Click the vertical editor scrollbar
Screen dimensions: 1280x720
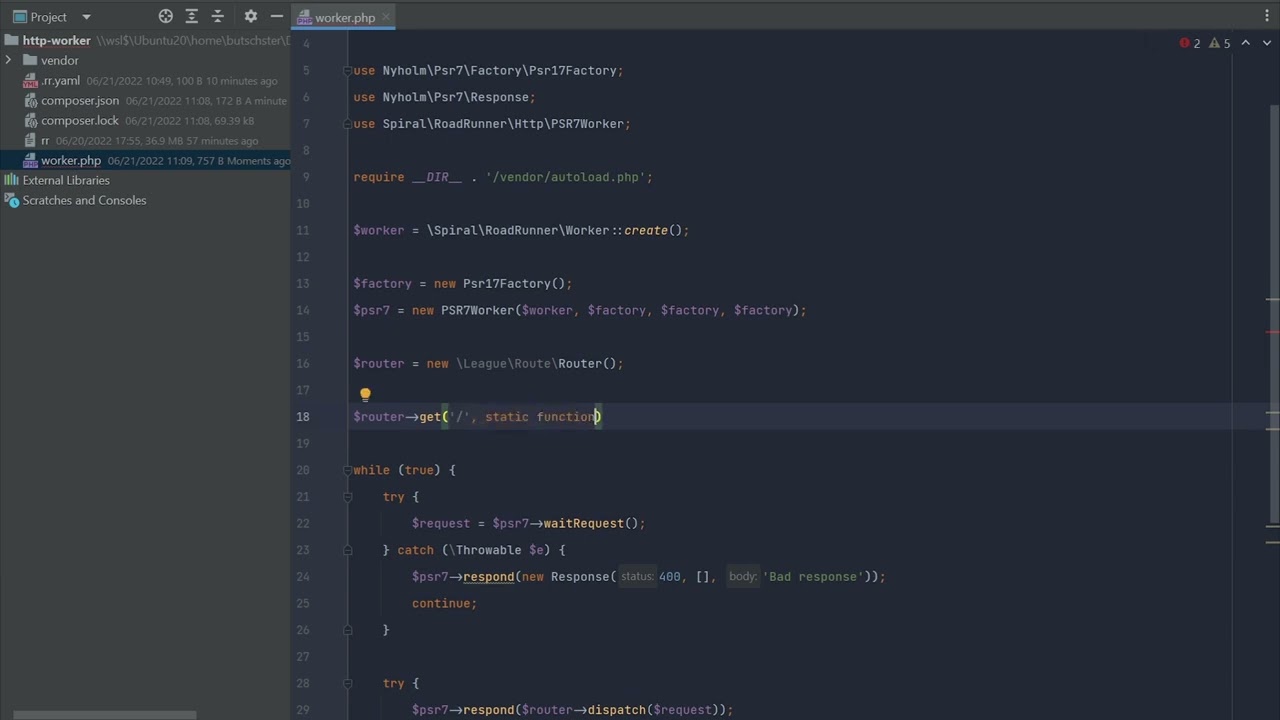coord(1273,315)
